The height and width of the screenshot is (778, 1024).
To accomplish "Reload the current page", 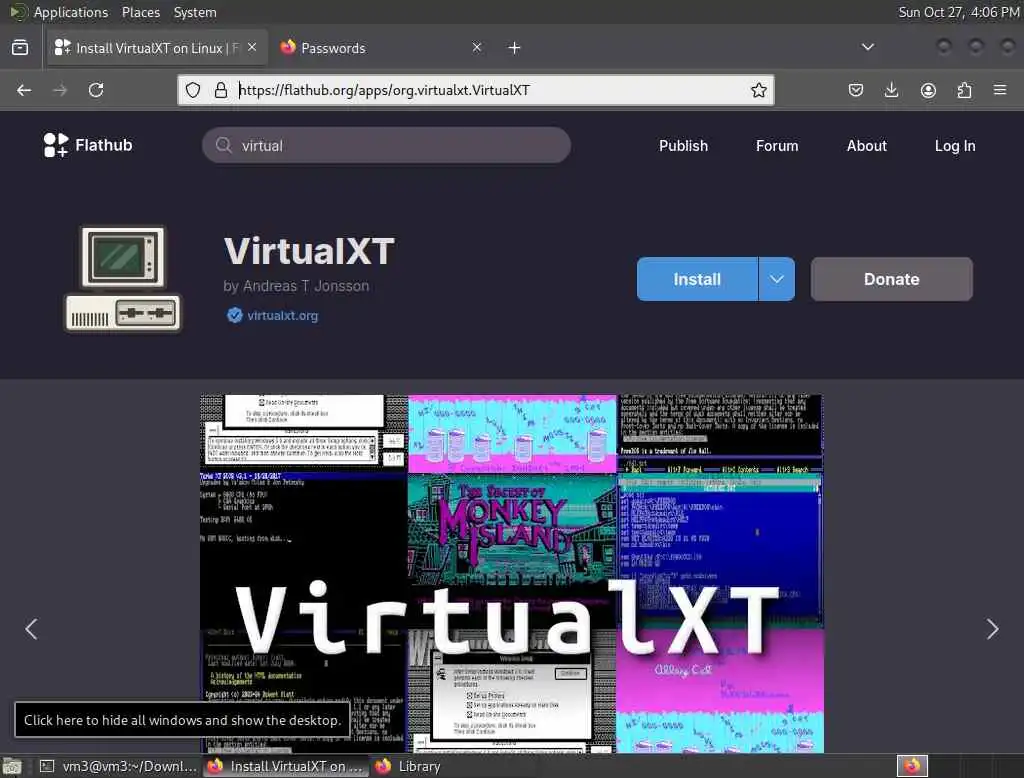I will click(96, 90).
